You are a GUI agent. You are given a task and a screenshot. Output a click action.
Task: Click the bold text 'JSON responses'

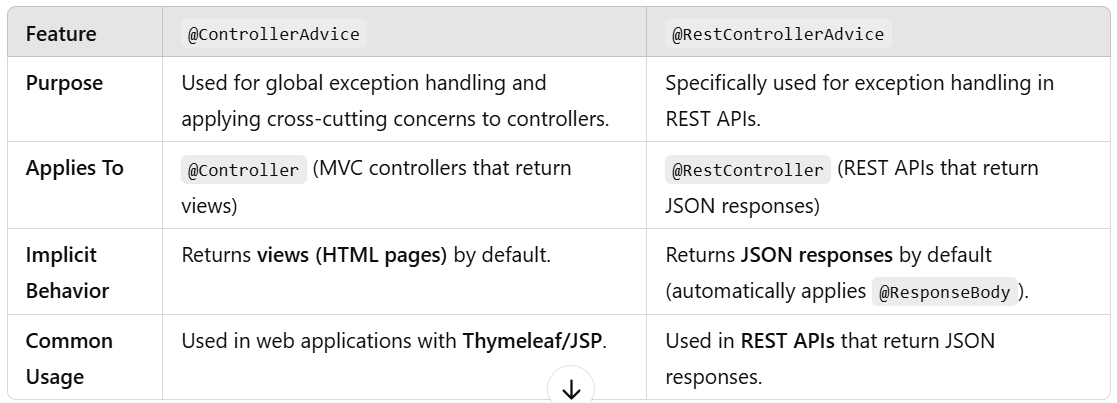click(x=816, y=255)
